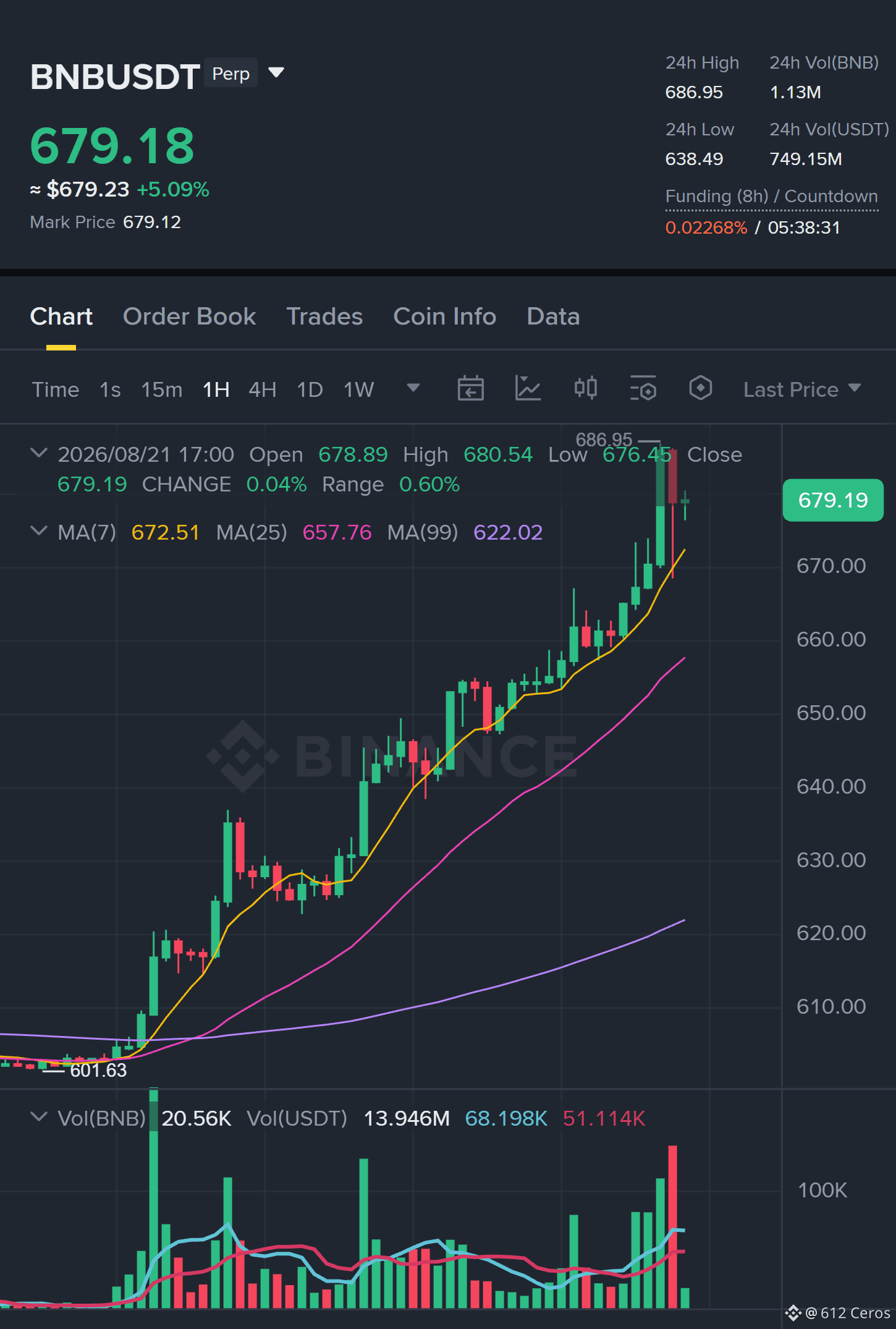Tap the Vol(BNB) value 20.56K
This screenshot has width=896, height=1329.
pyautogui.click(x=197, y=1118)
